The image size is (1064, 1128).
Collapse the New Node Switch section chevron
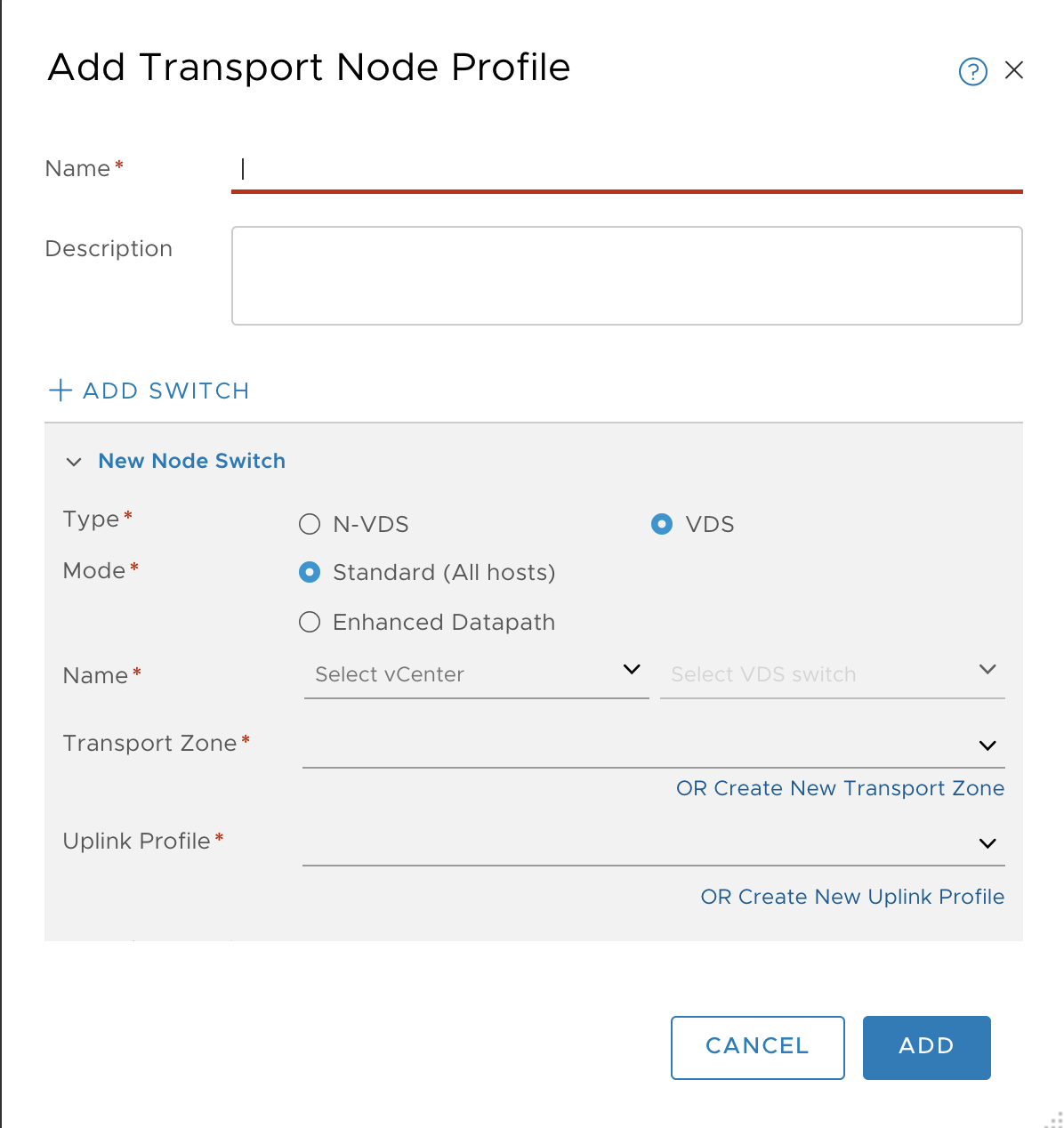pos(74,462)
